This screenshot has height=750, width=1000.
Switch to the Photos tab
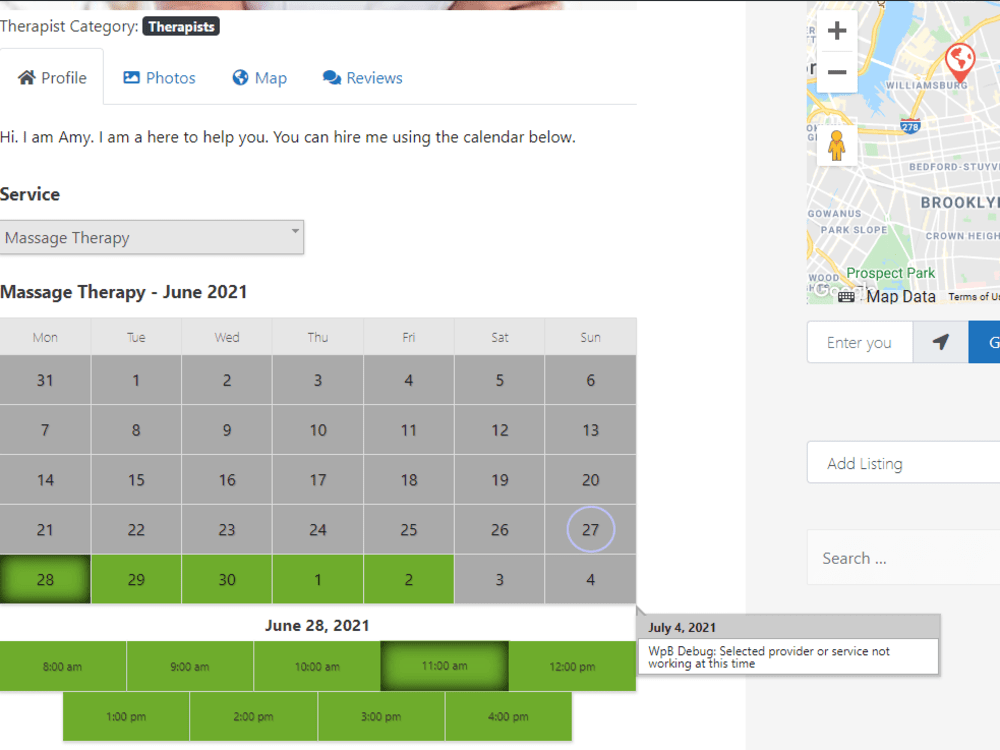click(159, 78)
